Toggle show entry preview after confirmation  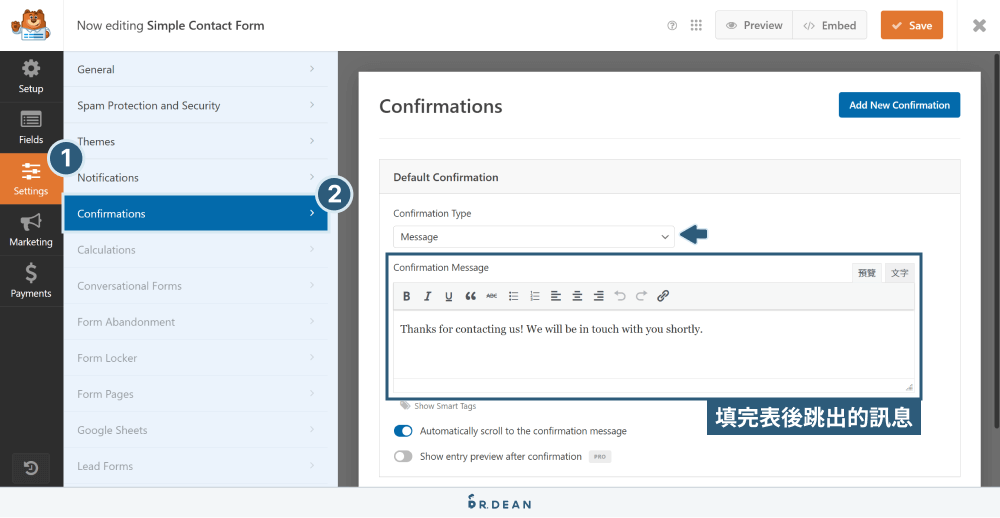click(x=403, y=457)
